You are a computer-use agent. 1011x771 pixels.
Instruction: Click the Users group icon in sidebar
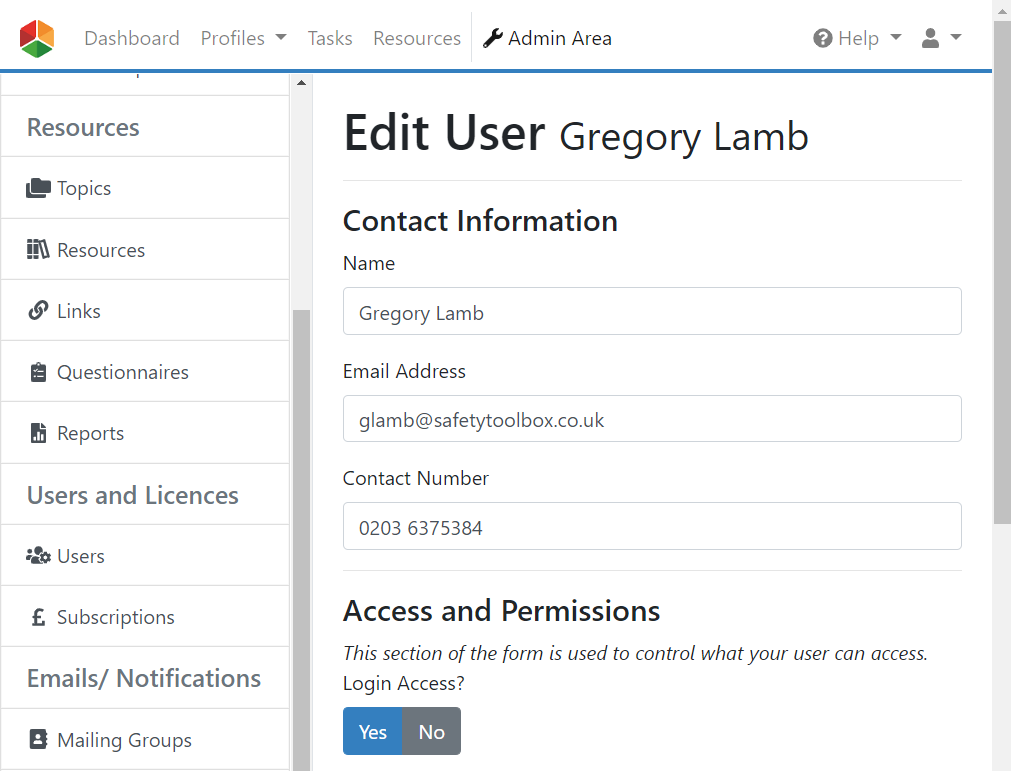coord(38,556)
